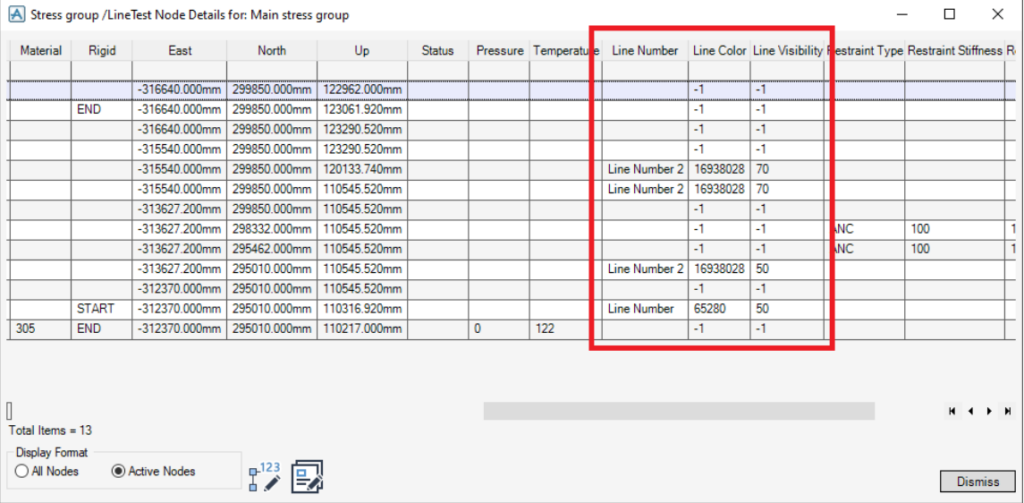Select the cell with color value 65280

point(719,309)
